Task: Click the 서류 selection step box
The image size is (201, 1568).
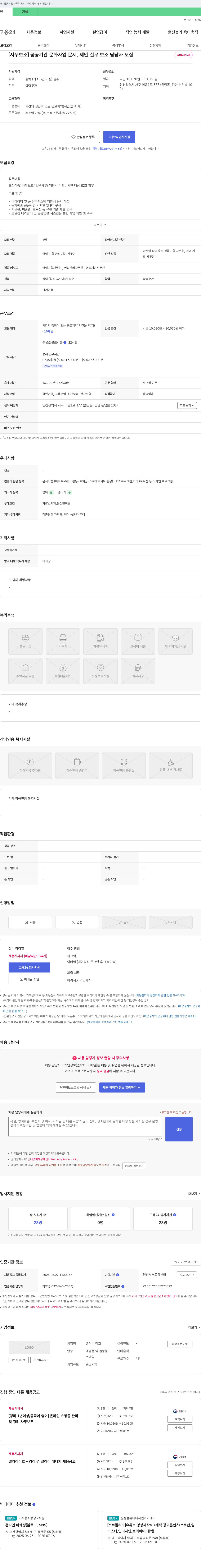Action: 30,922
